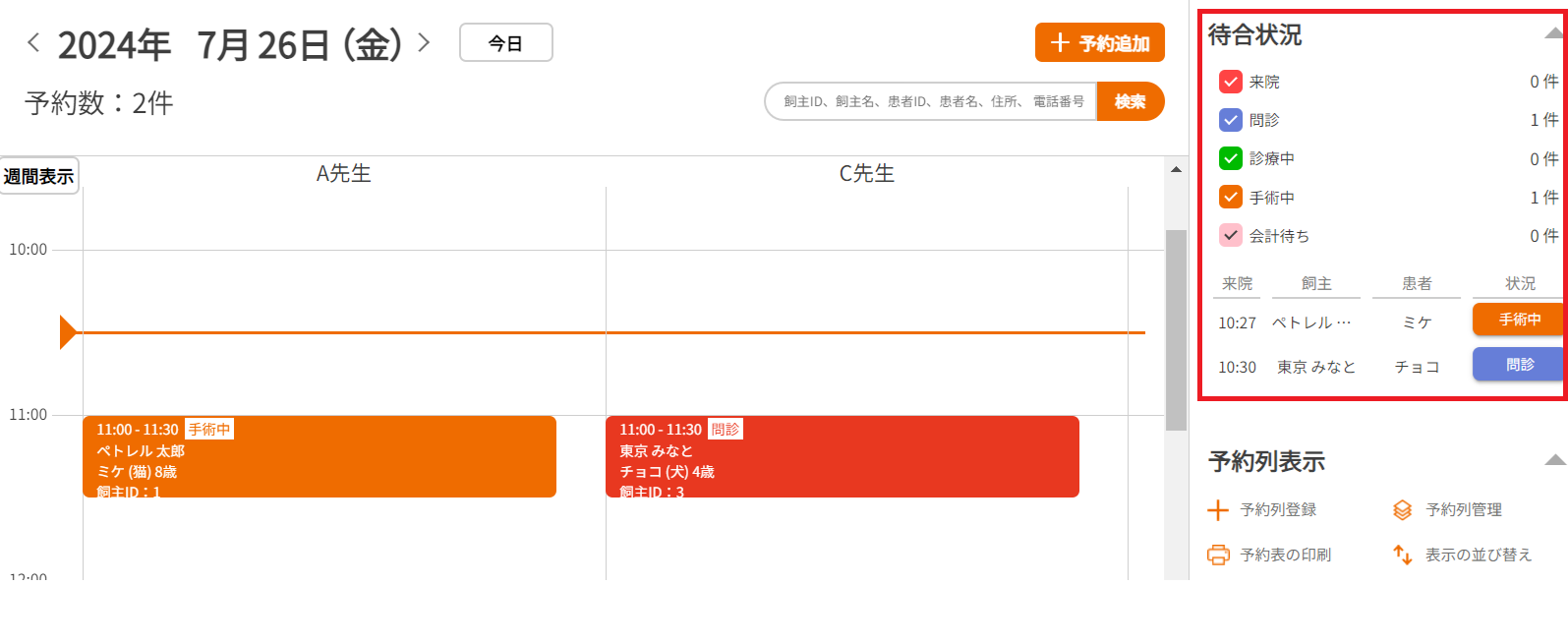Uncheck the 来院 status checkbox
Viewport: 1568px width, 644px height.
pyautogui.click(x=1230, y=82)
